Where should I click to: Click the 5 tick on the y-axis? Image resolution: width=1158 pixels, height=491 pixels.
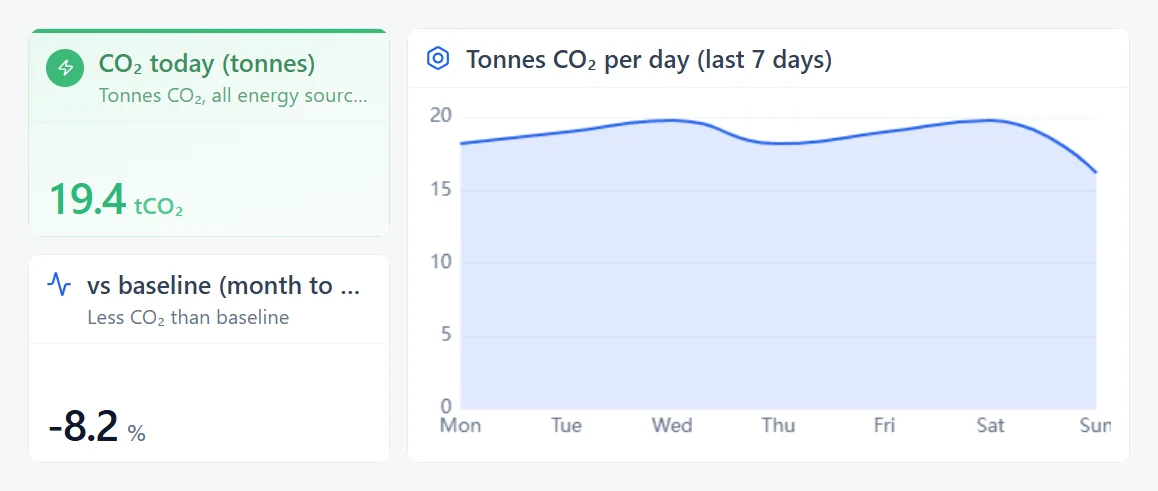[x=445, y=335]
